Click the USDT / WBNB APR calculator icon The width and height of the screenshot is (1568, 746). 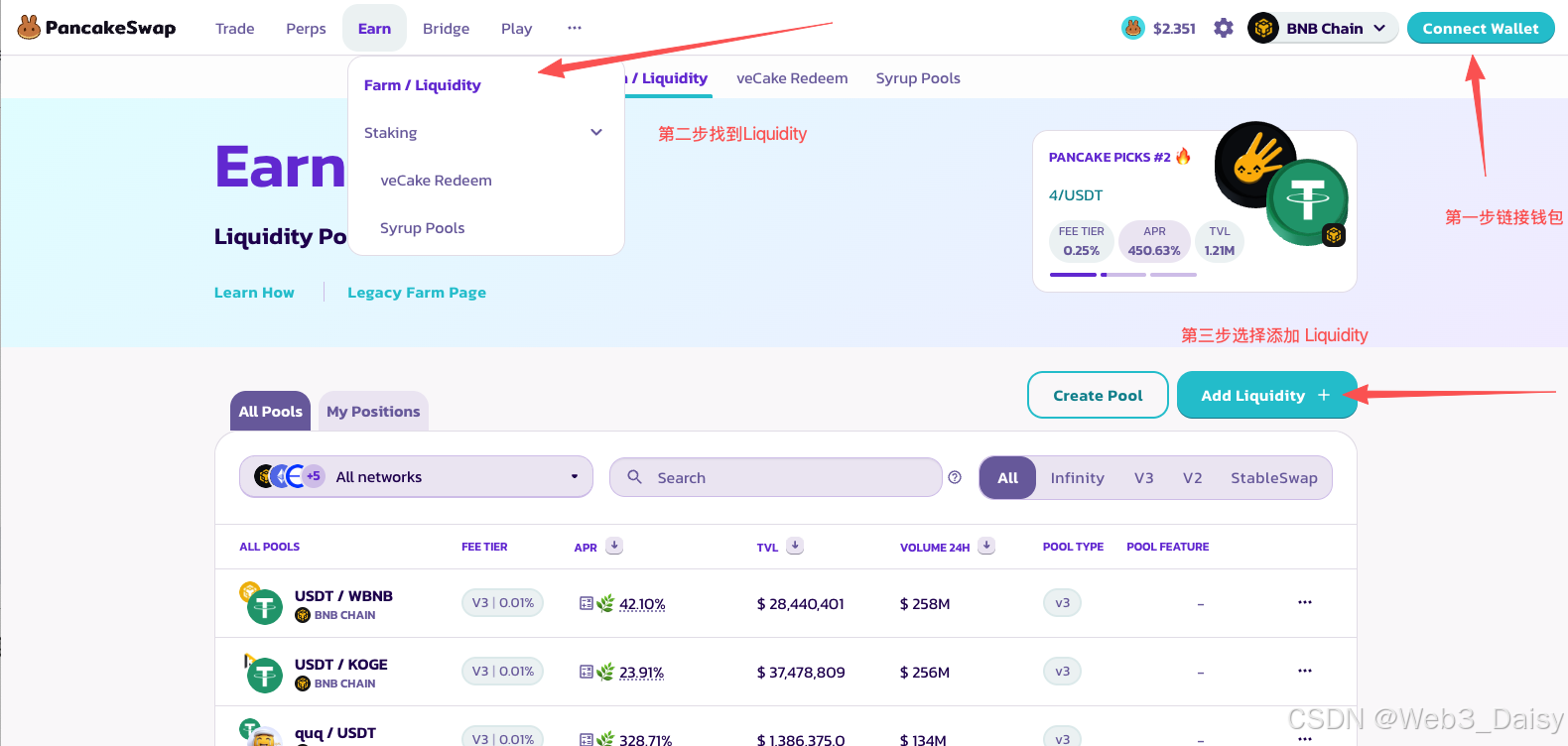[x=587, y=603]
